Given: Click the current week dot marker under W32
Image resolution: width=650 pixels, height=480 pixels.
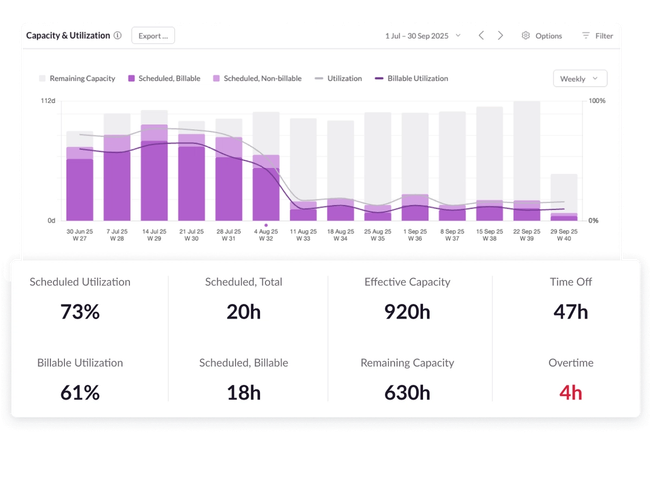Looking at the screenshot, I should (x=265, y=226).
